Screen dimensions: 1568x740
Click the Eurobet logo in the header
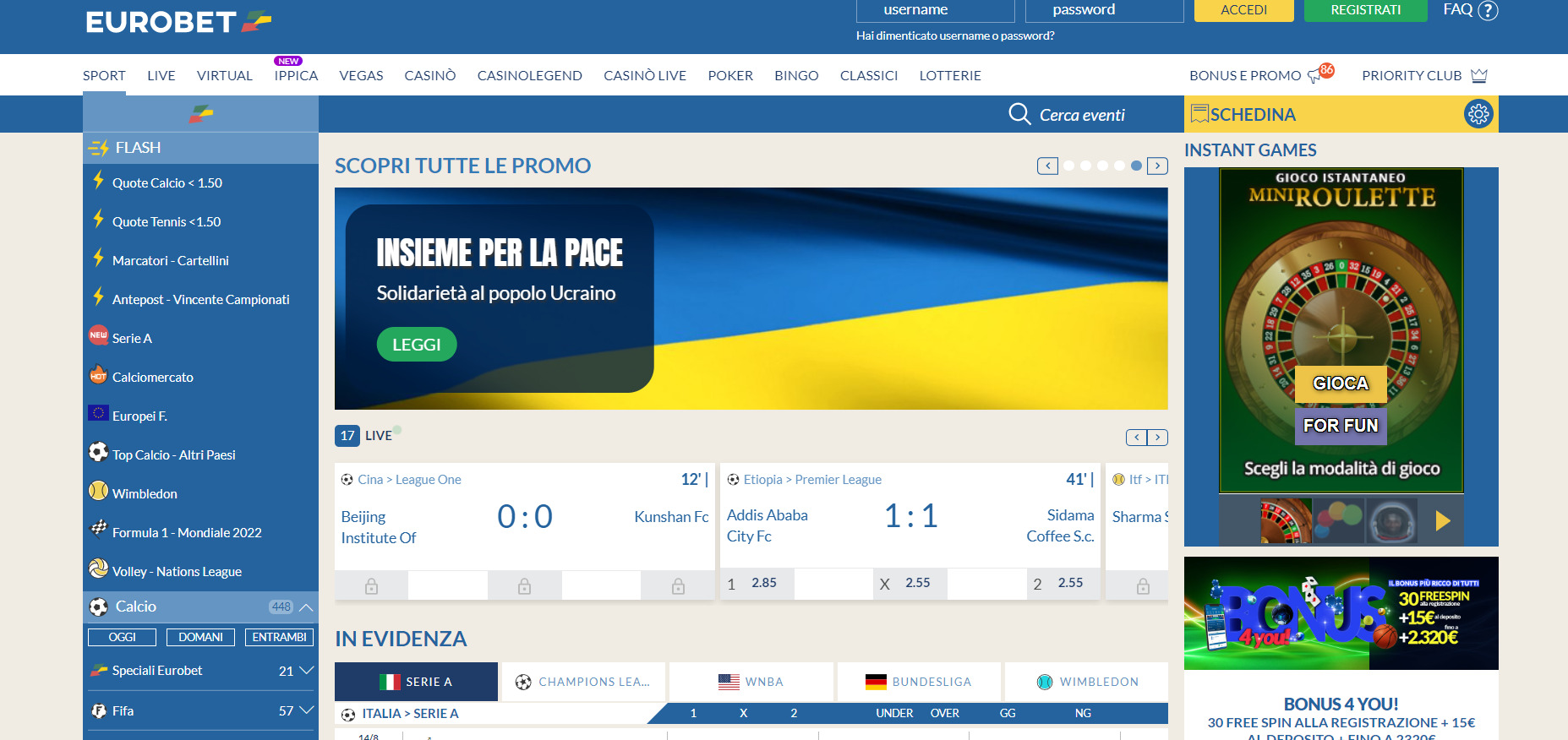178,21
